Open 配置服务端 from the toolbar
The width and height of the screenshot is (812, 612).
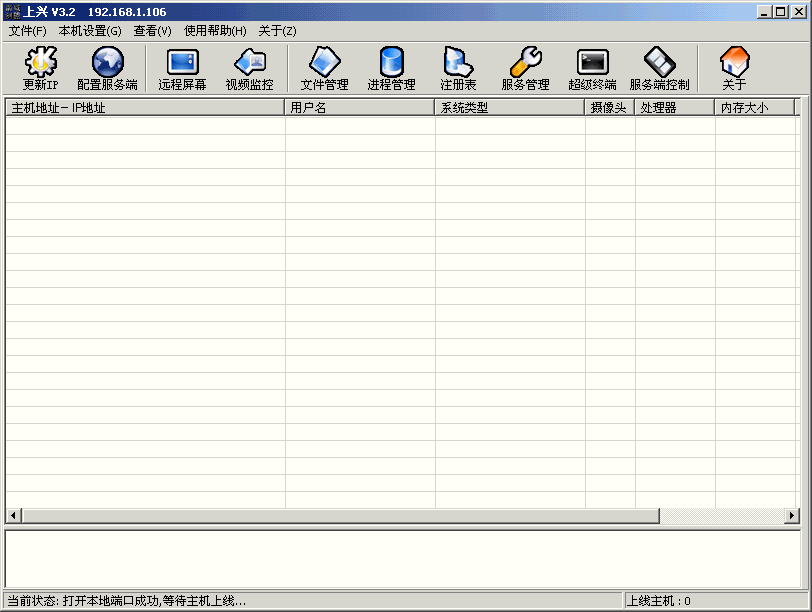pyautogui.click(x=107, y=68)
